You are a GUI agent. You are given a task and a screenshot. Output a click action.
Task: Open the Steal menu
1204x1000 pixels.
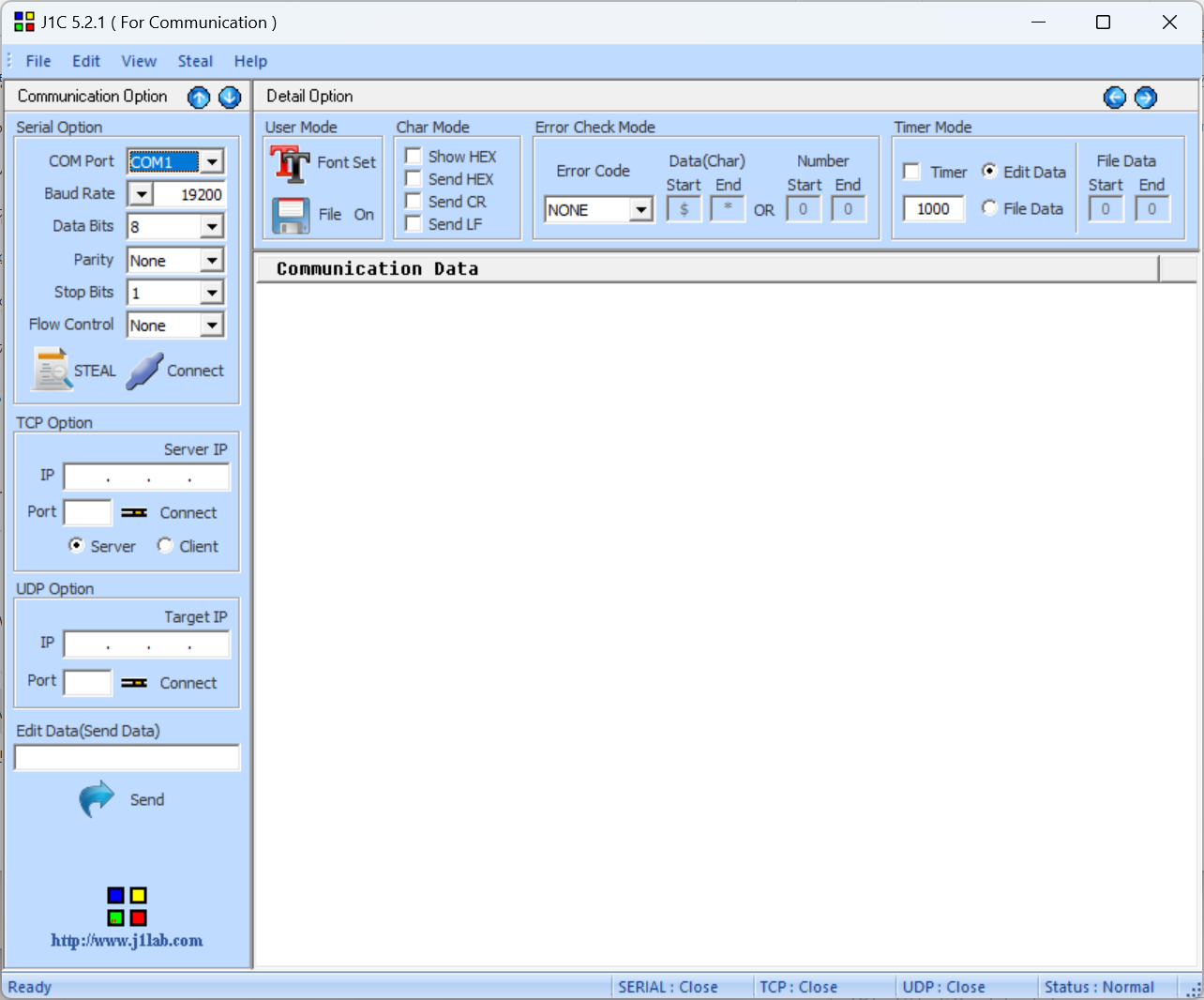pyautogui.click(x=195, y=61)
